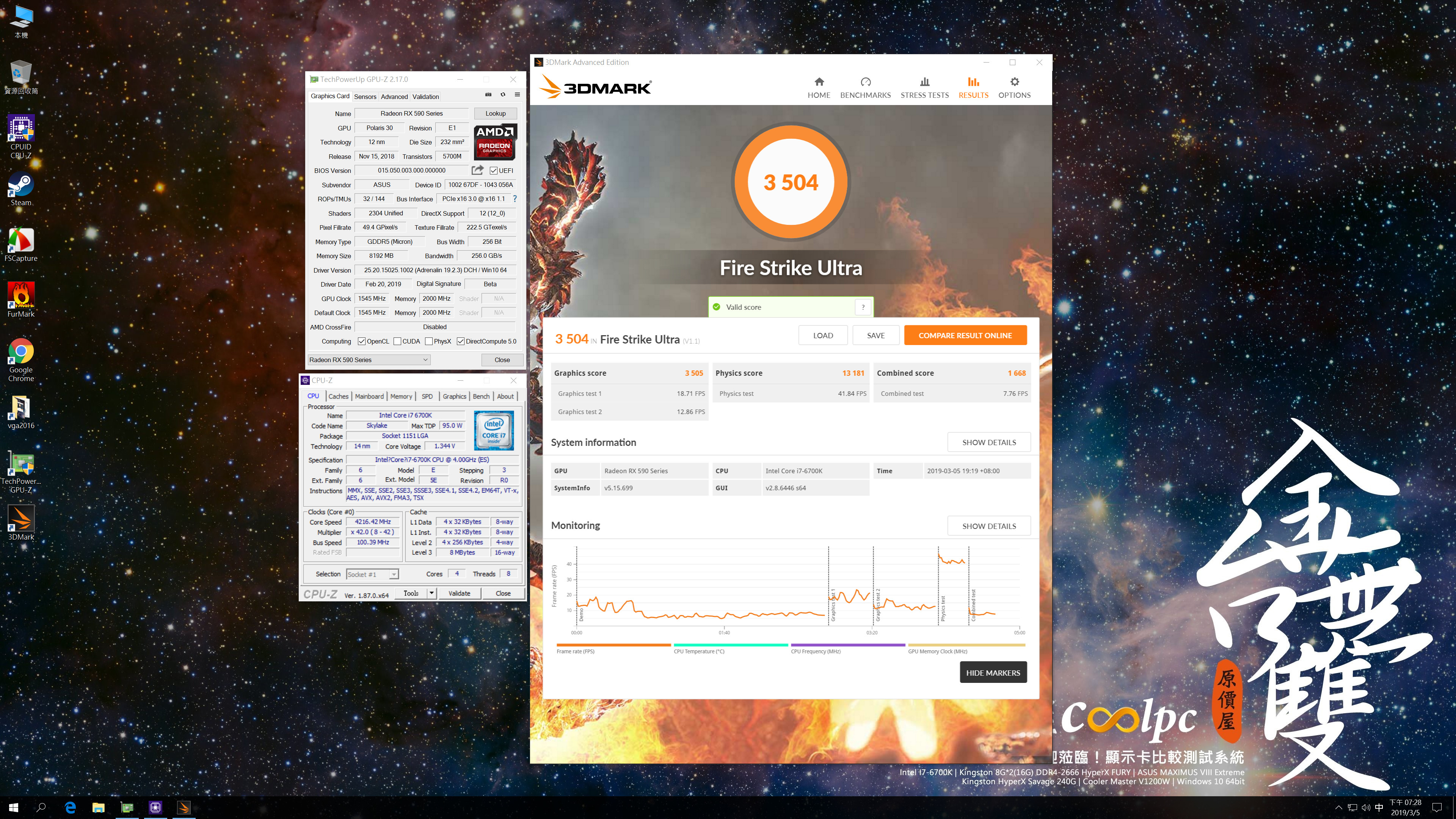Switch to CPU-Z Graphics tab
Viewport: 1456px width, 819px height.
click(455, 396)
